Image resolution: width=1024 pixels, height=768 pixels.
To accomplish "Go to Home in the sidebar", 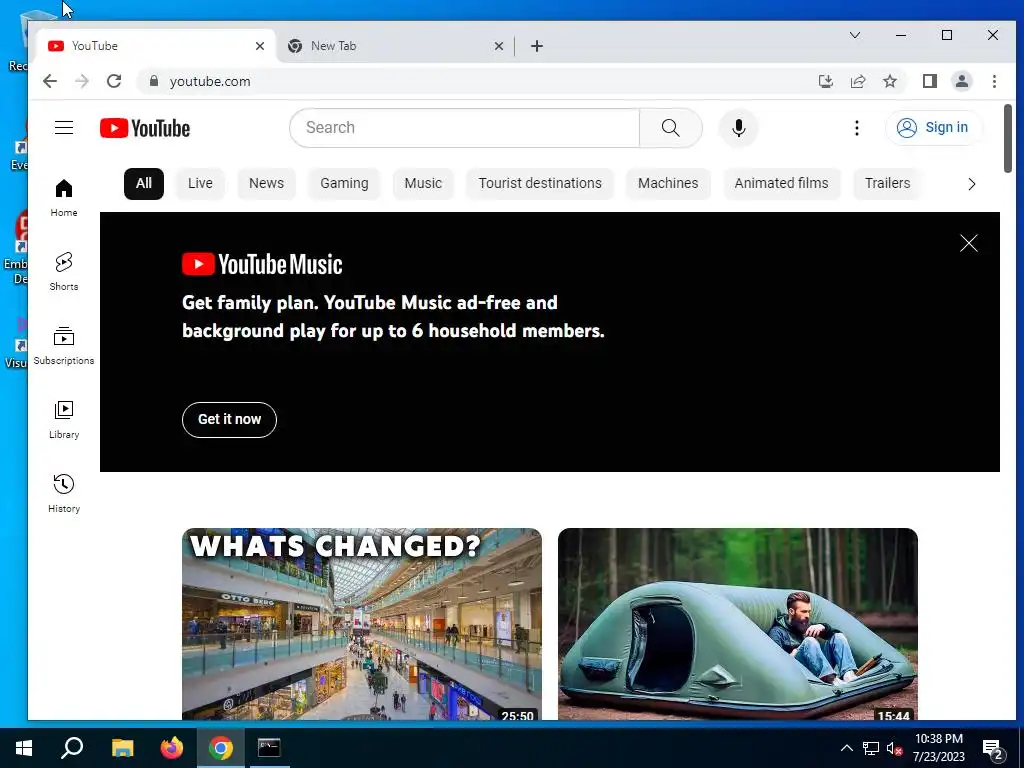I will (64, 198).
